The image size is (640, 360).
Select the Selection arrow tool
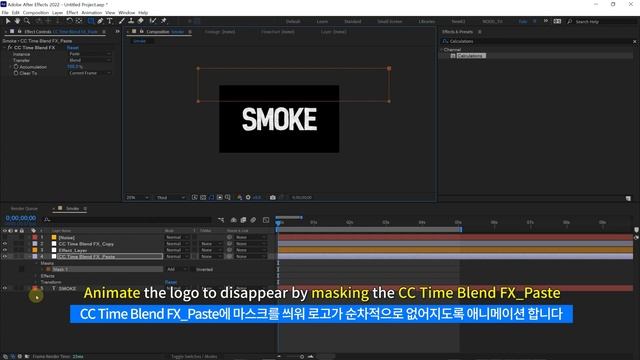pos(8,21)
